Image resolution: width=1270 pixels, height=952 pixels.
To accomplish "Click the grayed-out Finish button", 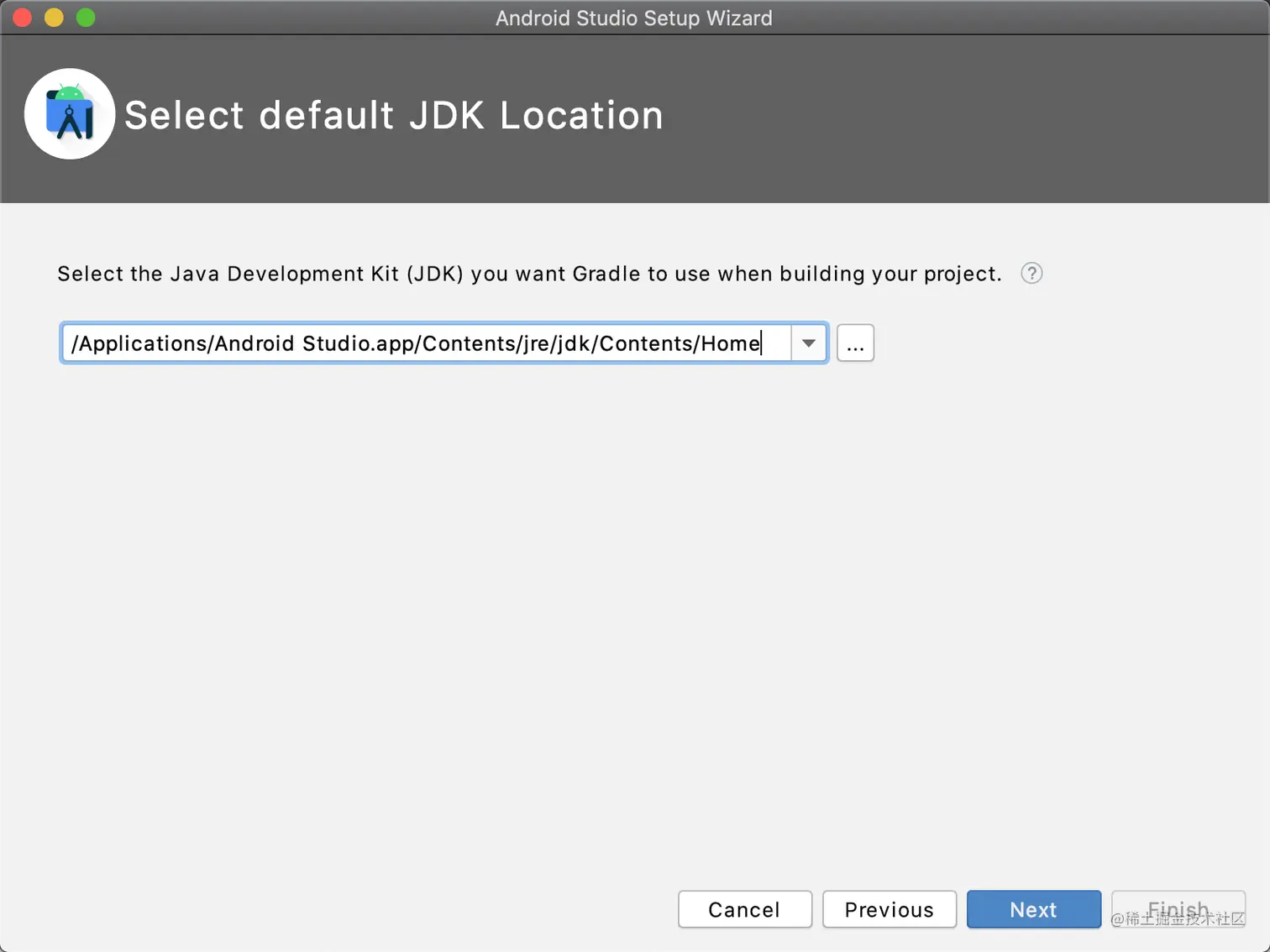I will 1178,909.
